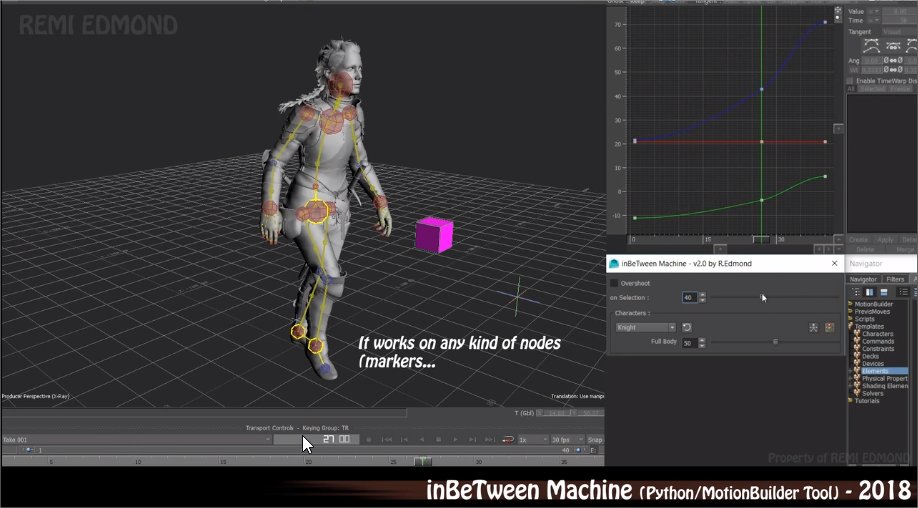Click the timecode field showing 27

[x=316, y=440]
